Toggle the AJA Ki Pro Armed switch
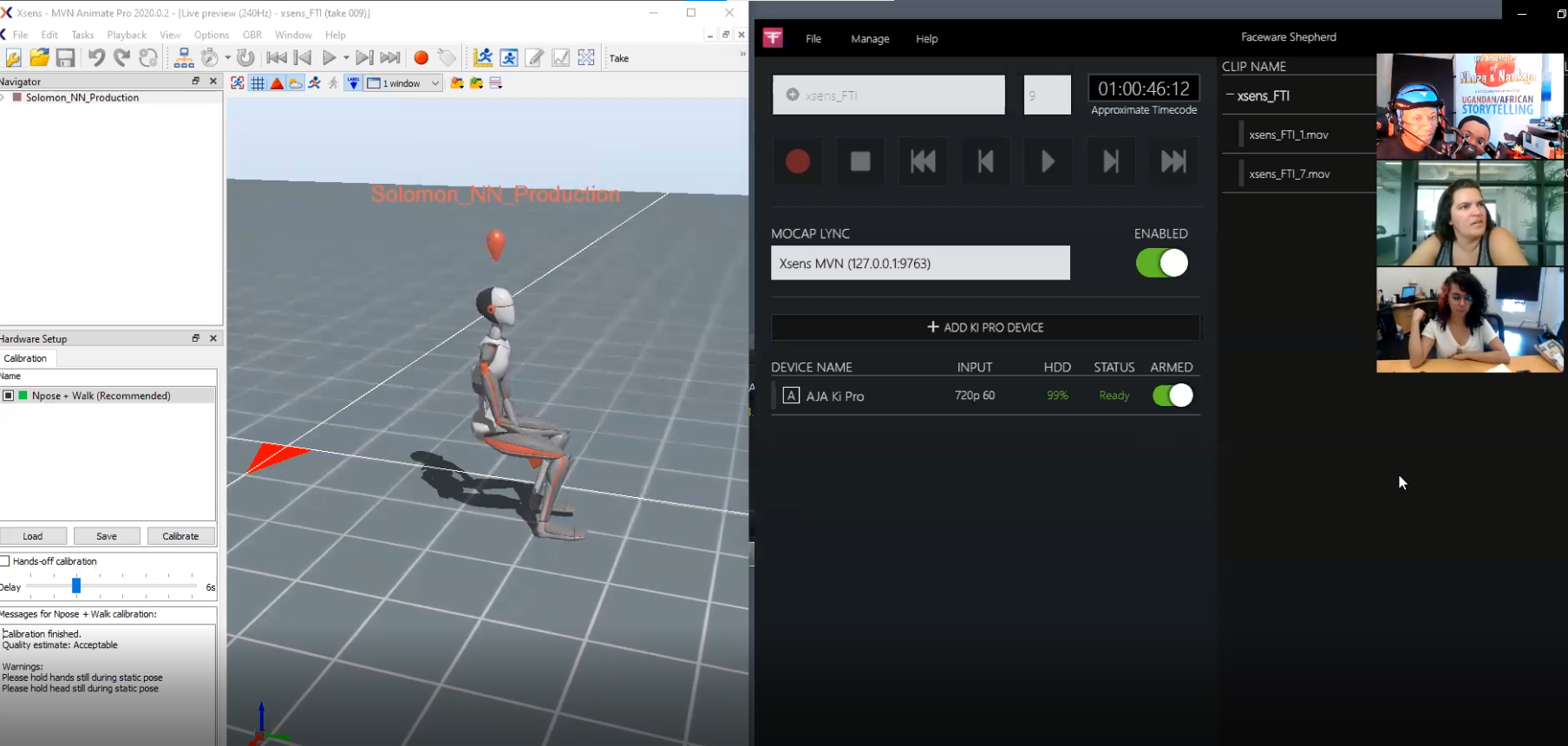1568x746 pixels. click(1173, 396)
